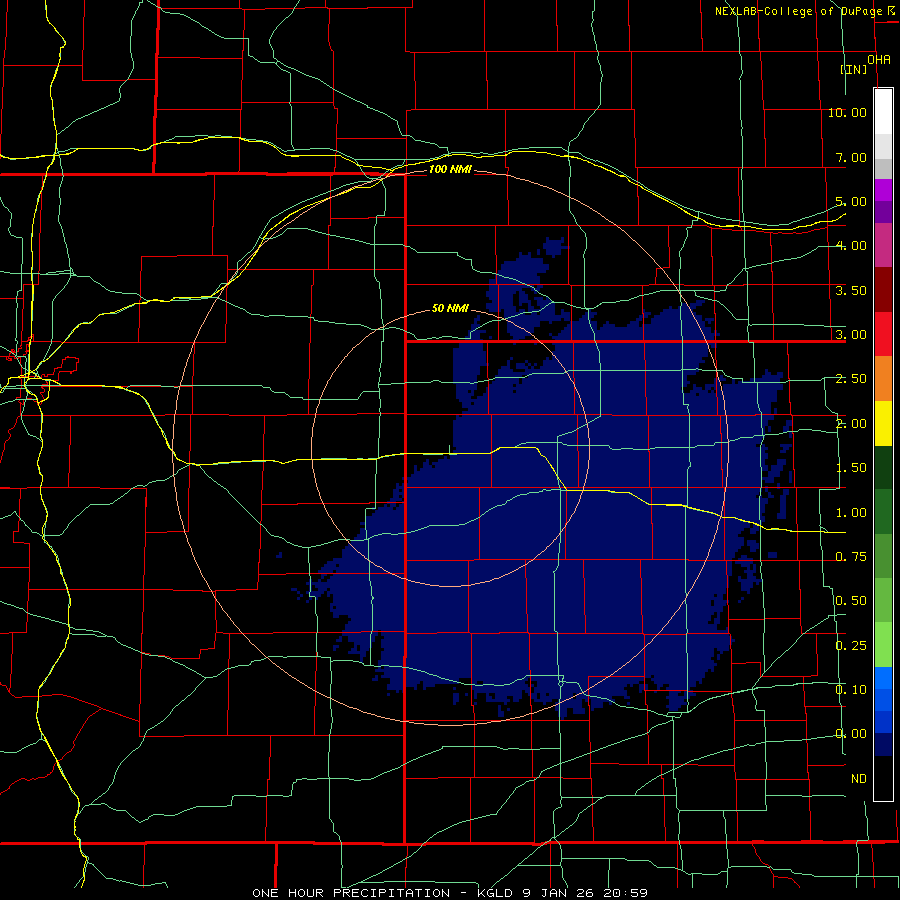The image size is (900, 900).
Task: Click the 0.10 legend value
Action: click(851, 689)
